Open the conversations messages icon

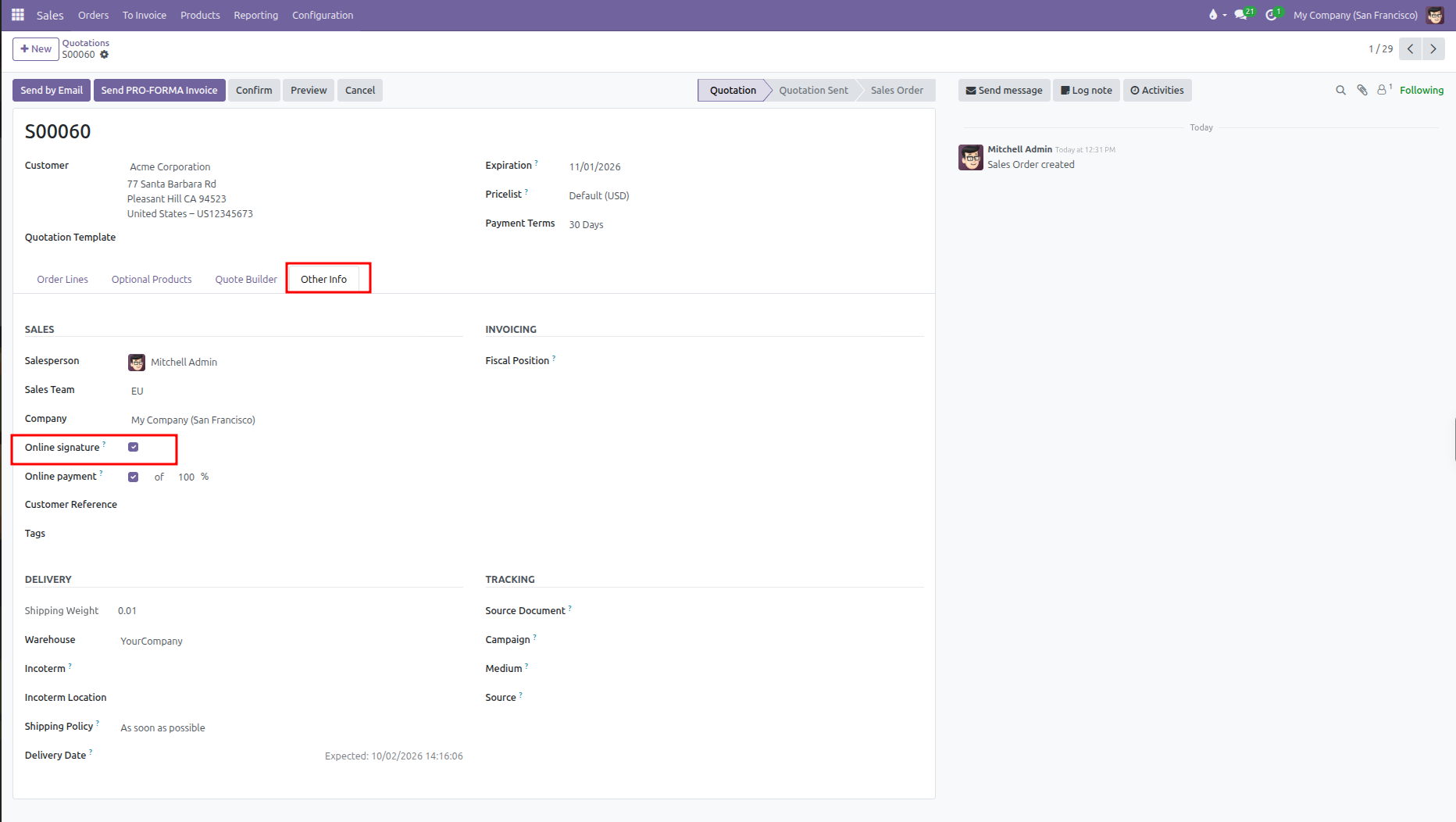(x=1240, y=15)
